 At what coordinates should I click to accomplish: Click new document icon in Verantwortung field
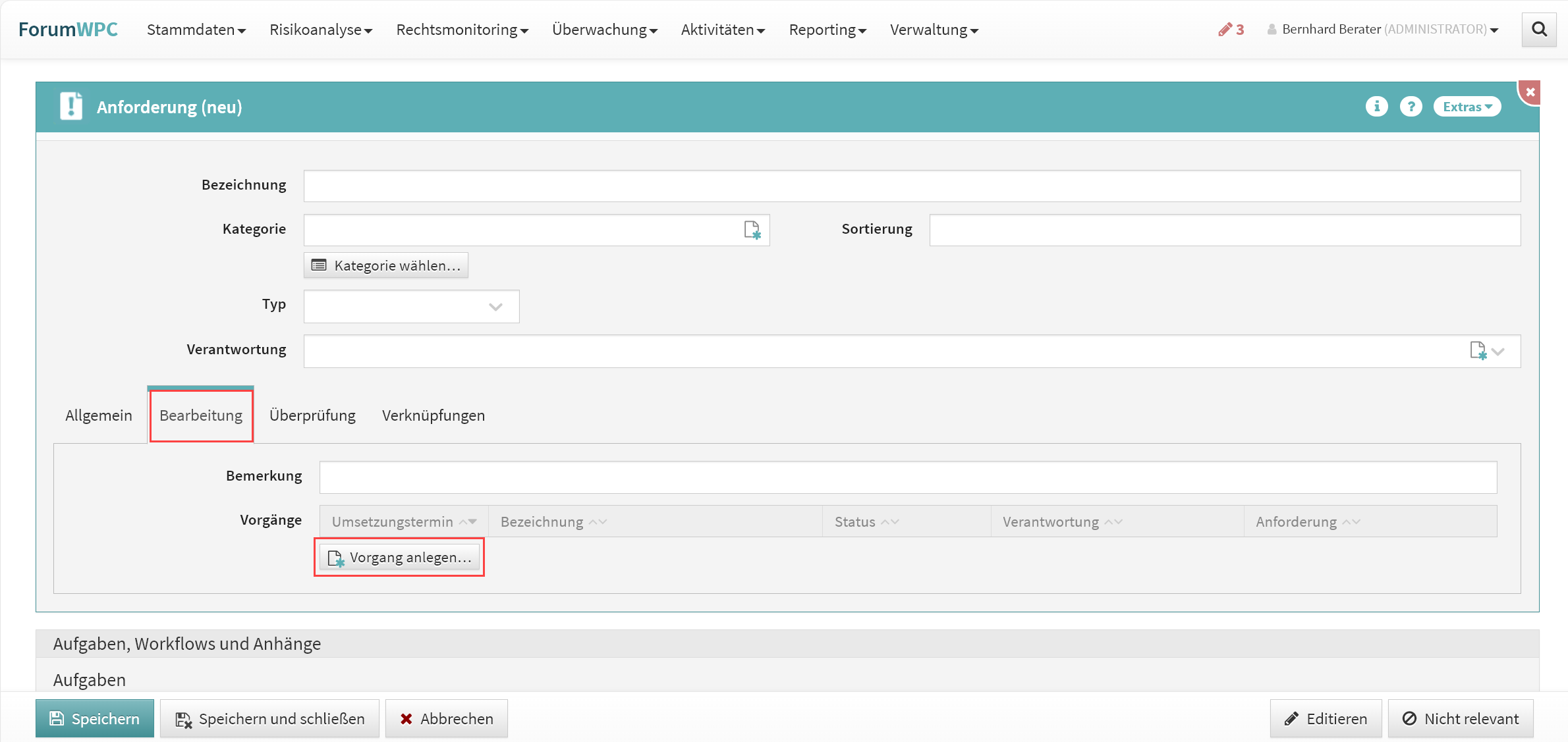pos(1478,351)
